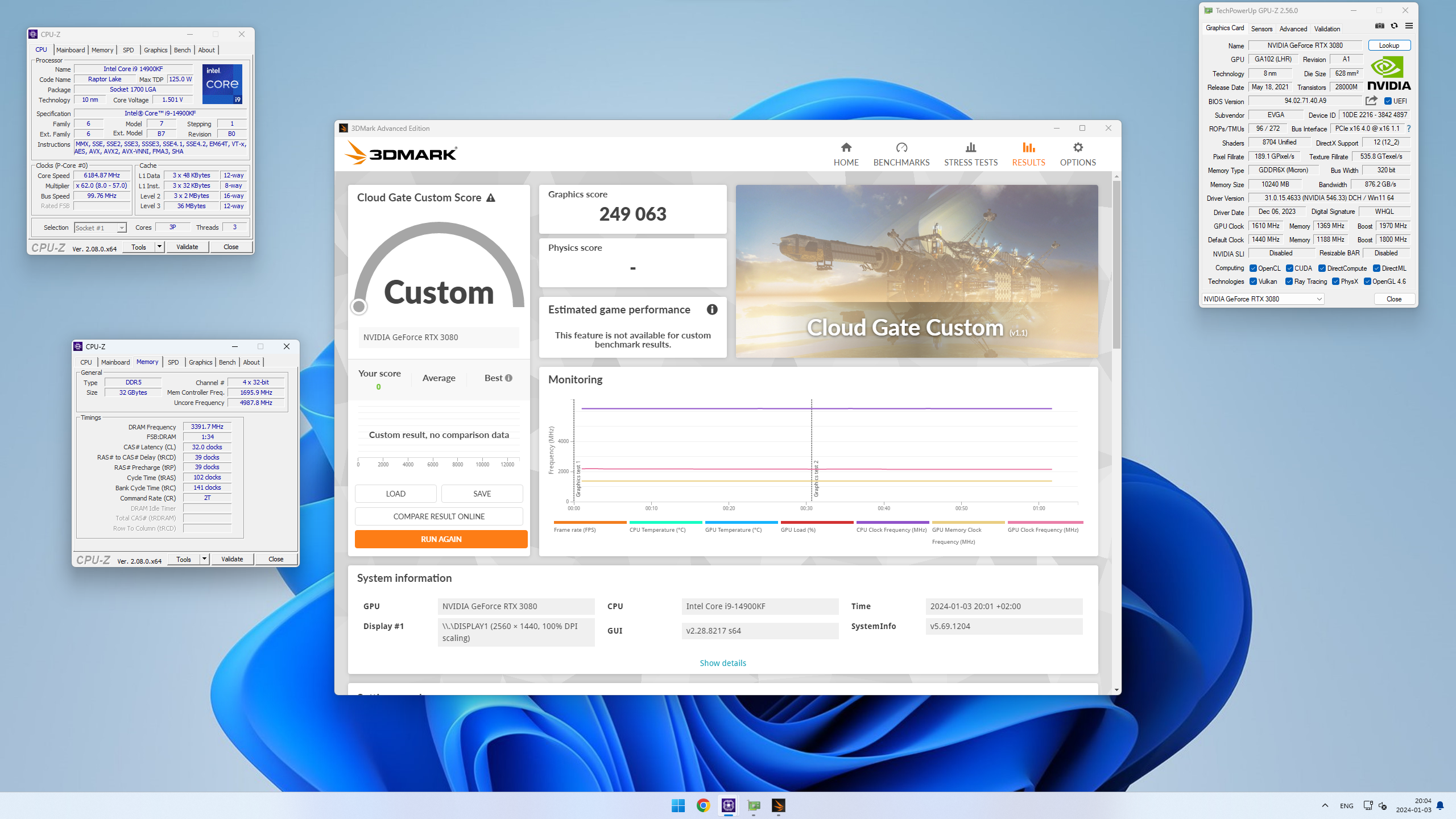Open the Graphics tab in CPU-Z Memory window
Image resolution: width=1456 pixels, height=819 pixels.
[x=200, y=362]
